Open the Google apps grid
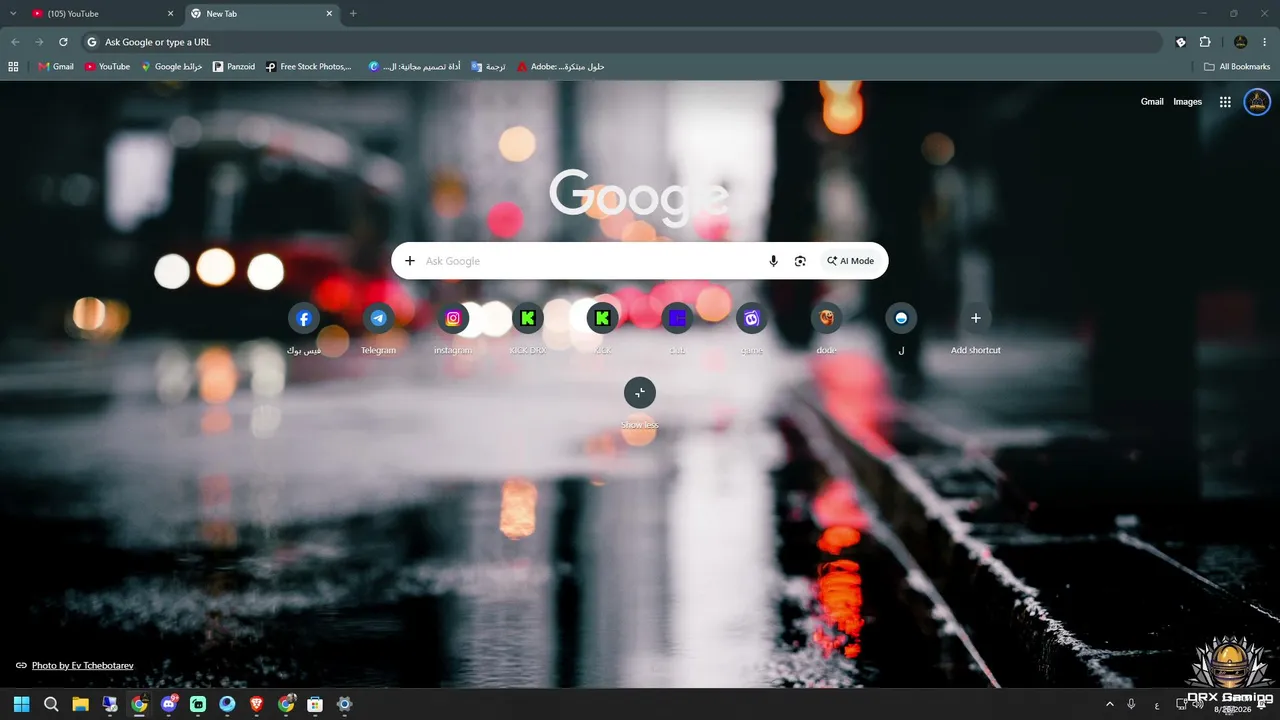 [x=1225, y=102]
